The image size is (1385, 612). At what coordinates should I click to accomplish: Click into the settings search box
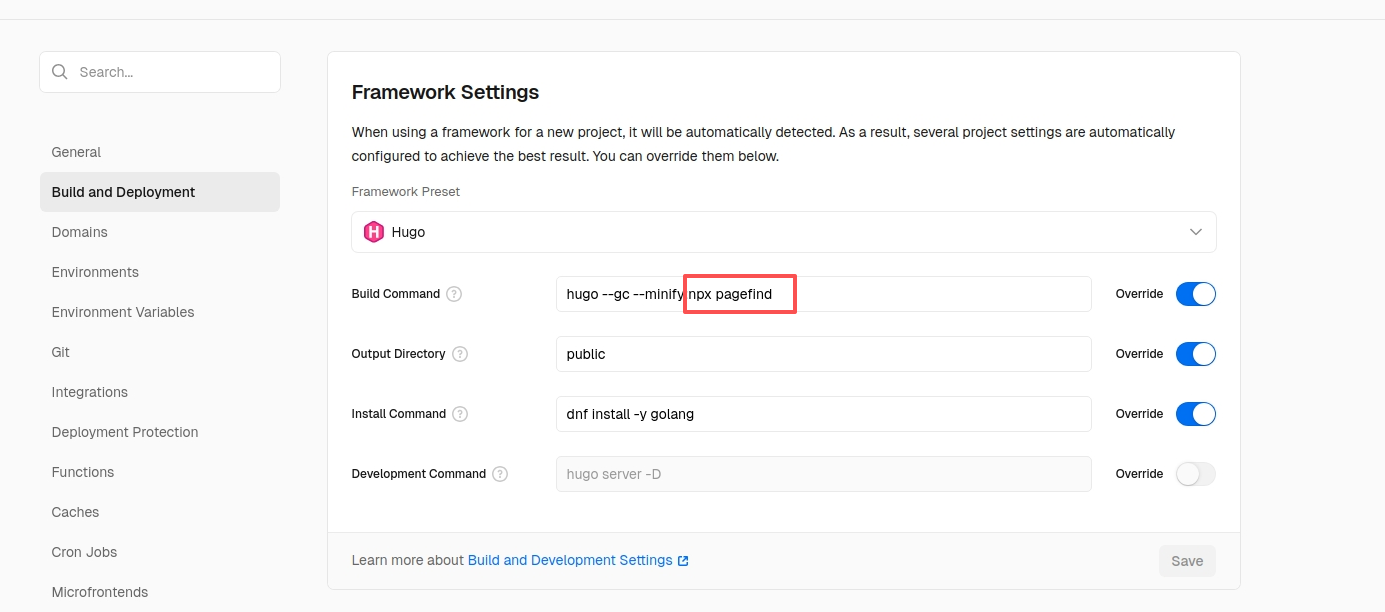pos(170,72)
